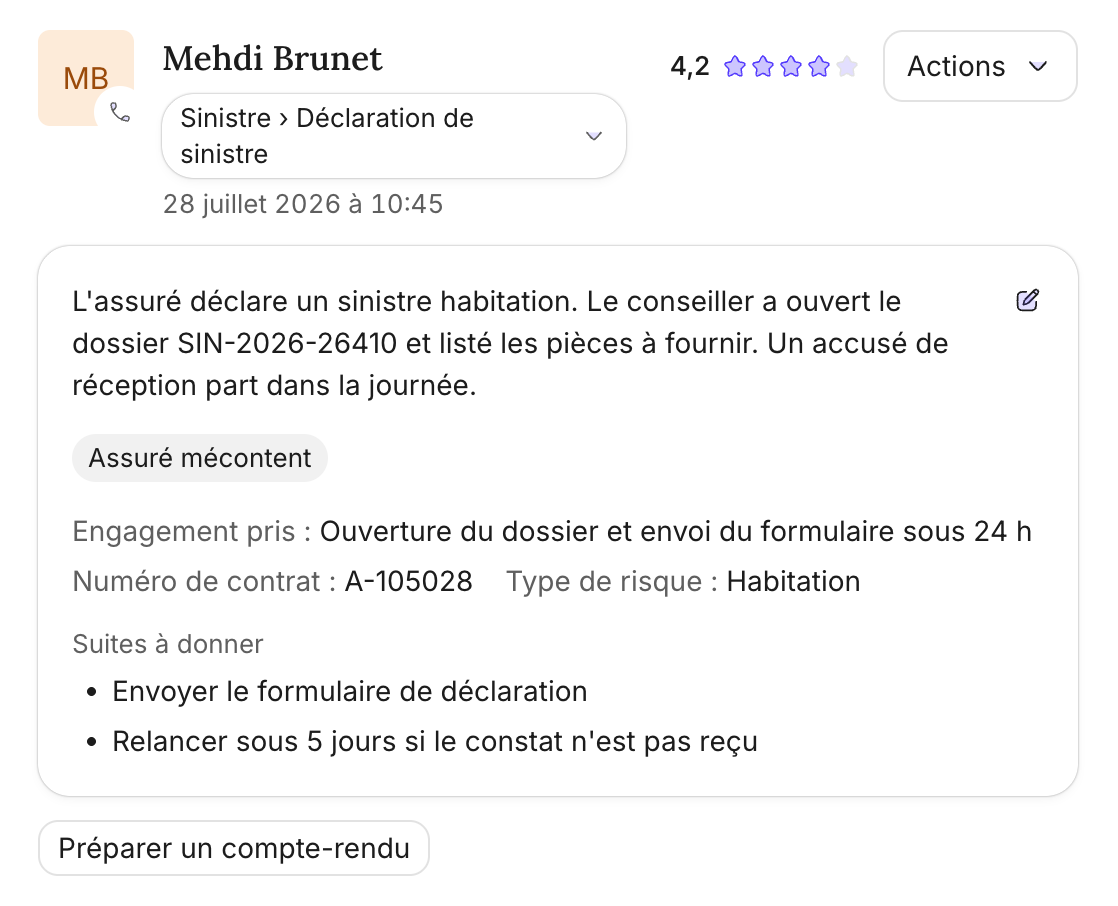This screenshot has width=1118, height=906.
Task: Select the second rating star
Action: [763, 66]
